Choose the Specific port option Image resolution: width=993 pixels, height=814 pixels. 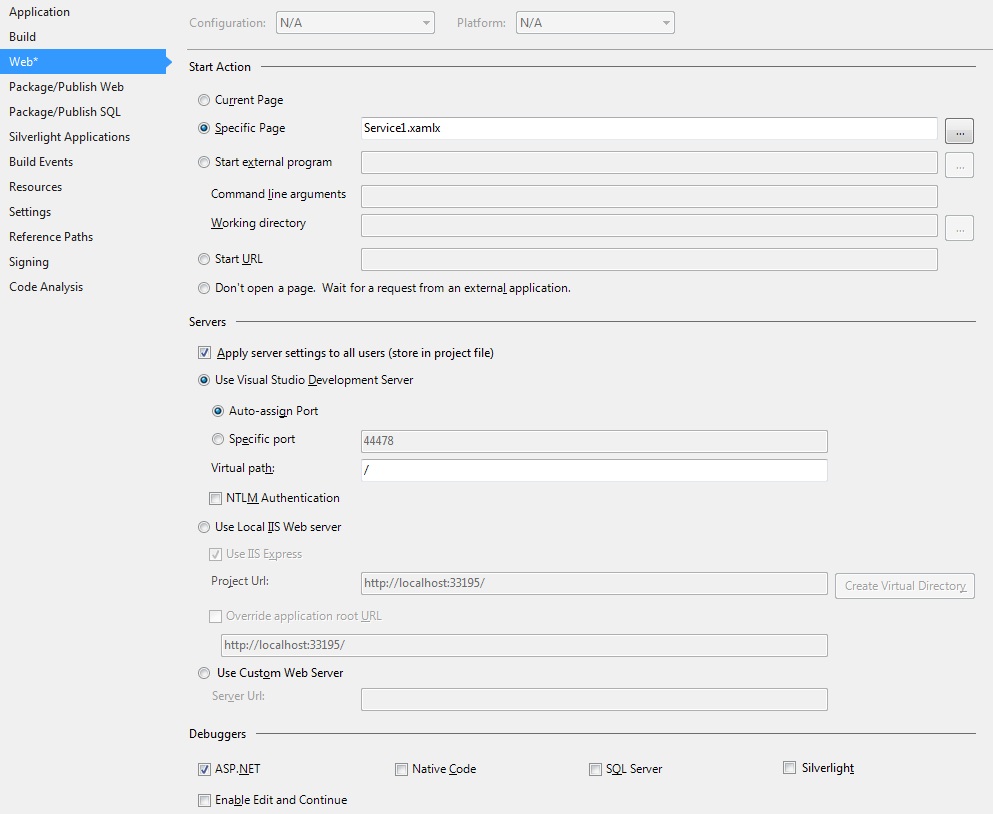click(x=218, y=439)
